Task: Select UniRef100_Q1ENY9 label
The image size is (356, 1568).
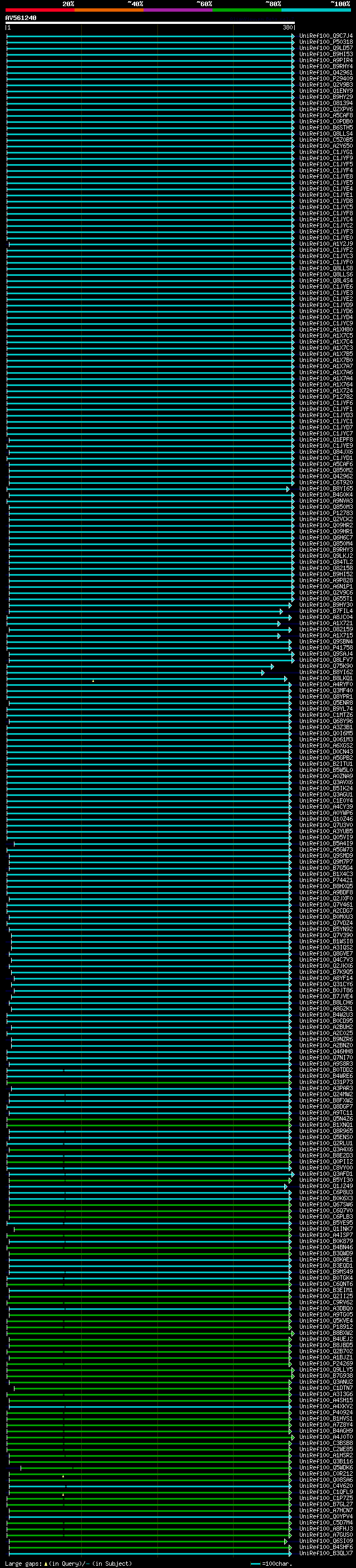Action: pyautogui.click(x=325, y=91)
